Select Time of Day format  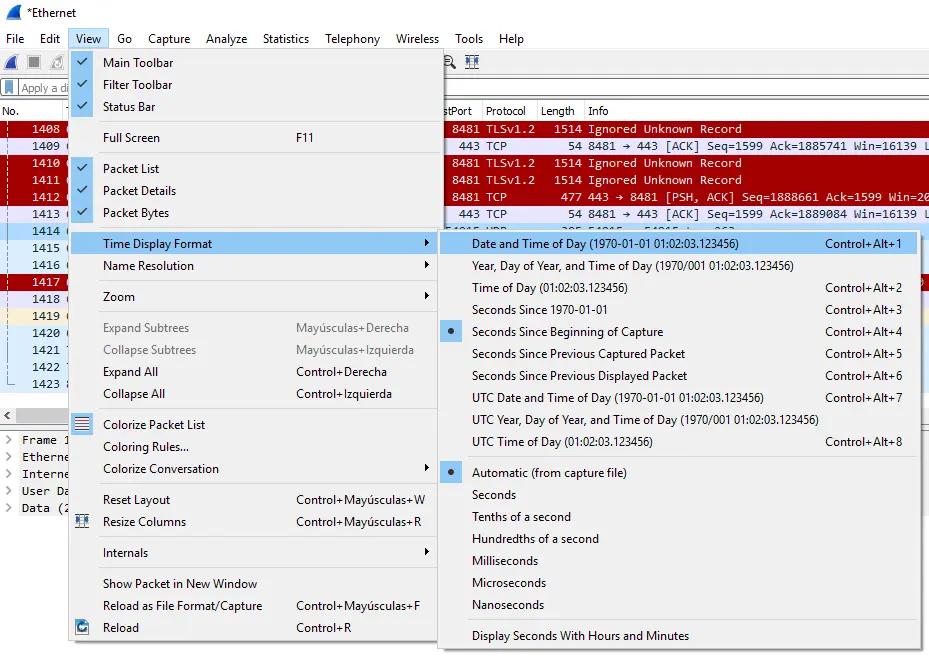pyautogui.click(x=678, y=288)
